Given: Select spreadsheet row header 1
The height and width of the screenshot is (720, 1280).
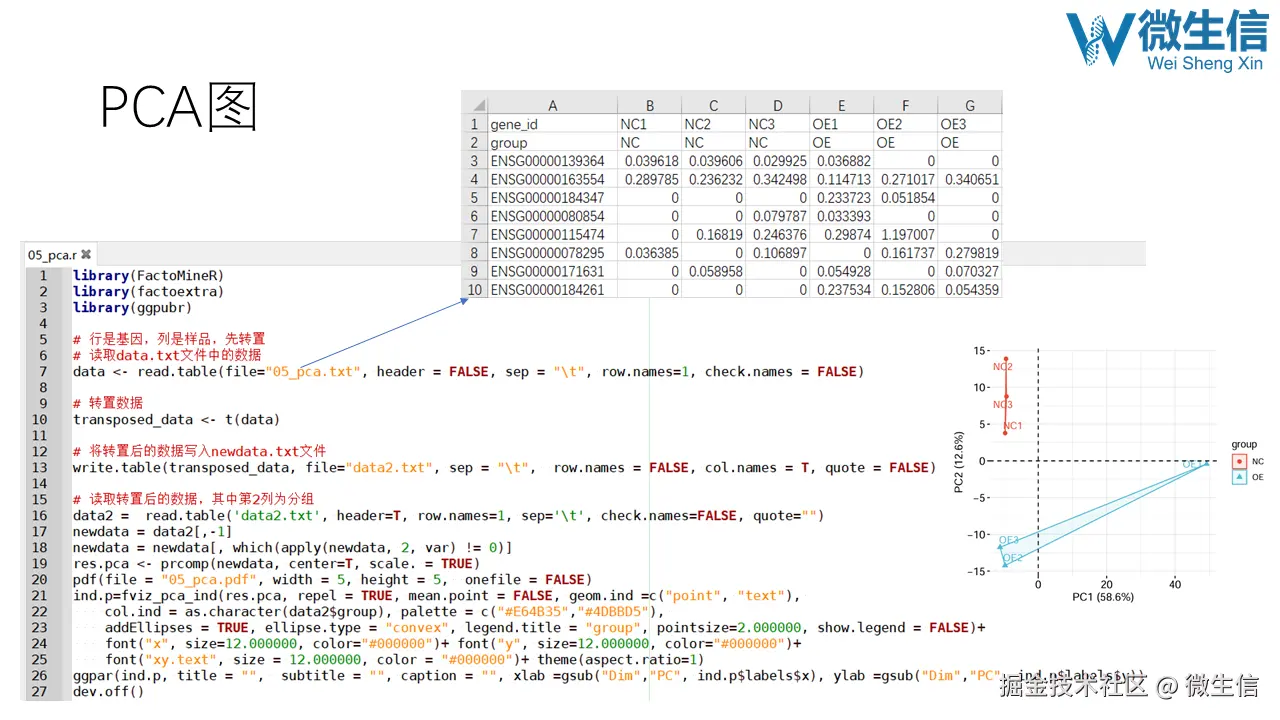Looking at the screenshot, I should [474, 124].
